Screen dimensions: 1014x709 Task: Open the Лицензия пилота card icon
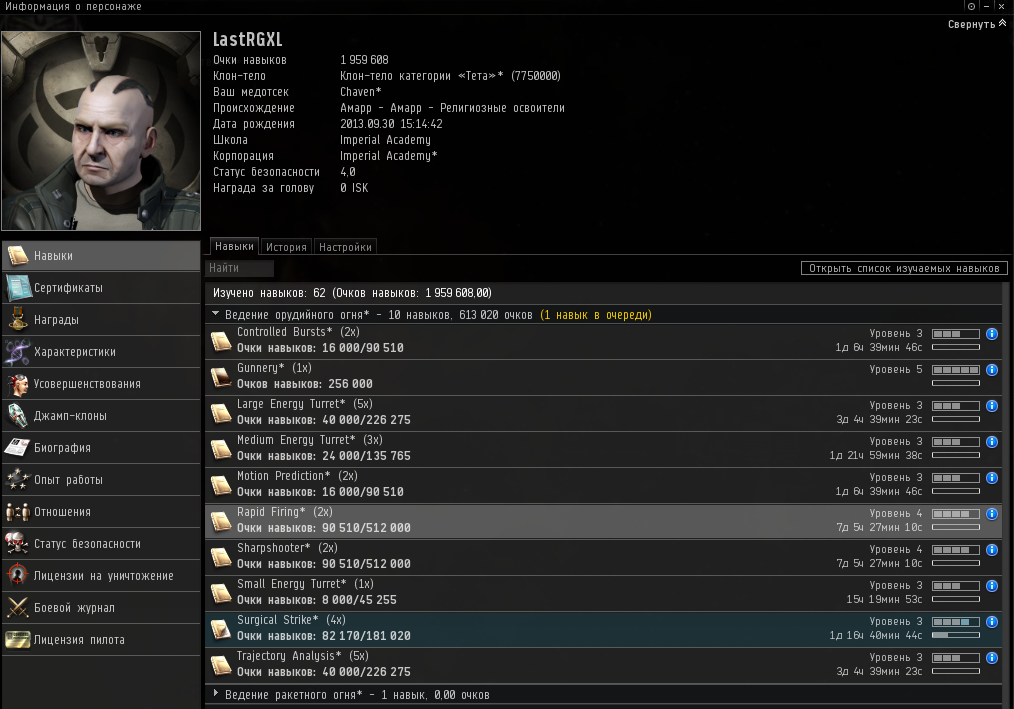[18, 640]
